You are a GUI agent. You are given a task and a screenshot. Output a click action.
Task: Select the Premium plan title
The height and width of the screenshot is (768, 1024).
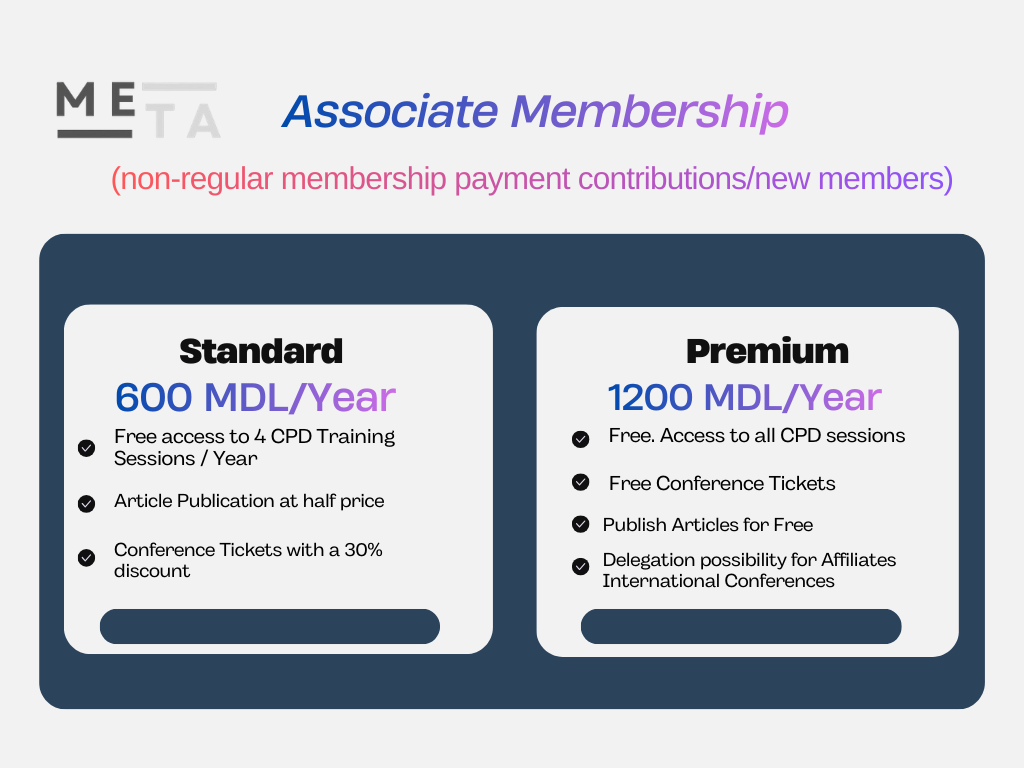pyautogui.click(x=767, y=351)
